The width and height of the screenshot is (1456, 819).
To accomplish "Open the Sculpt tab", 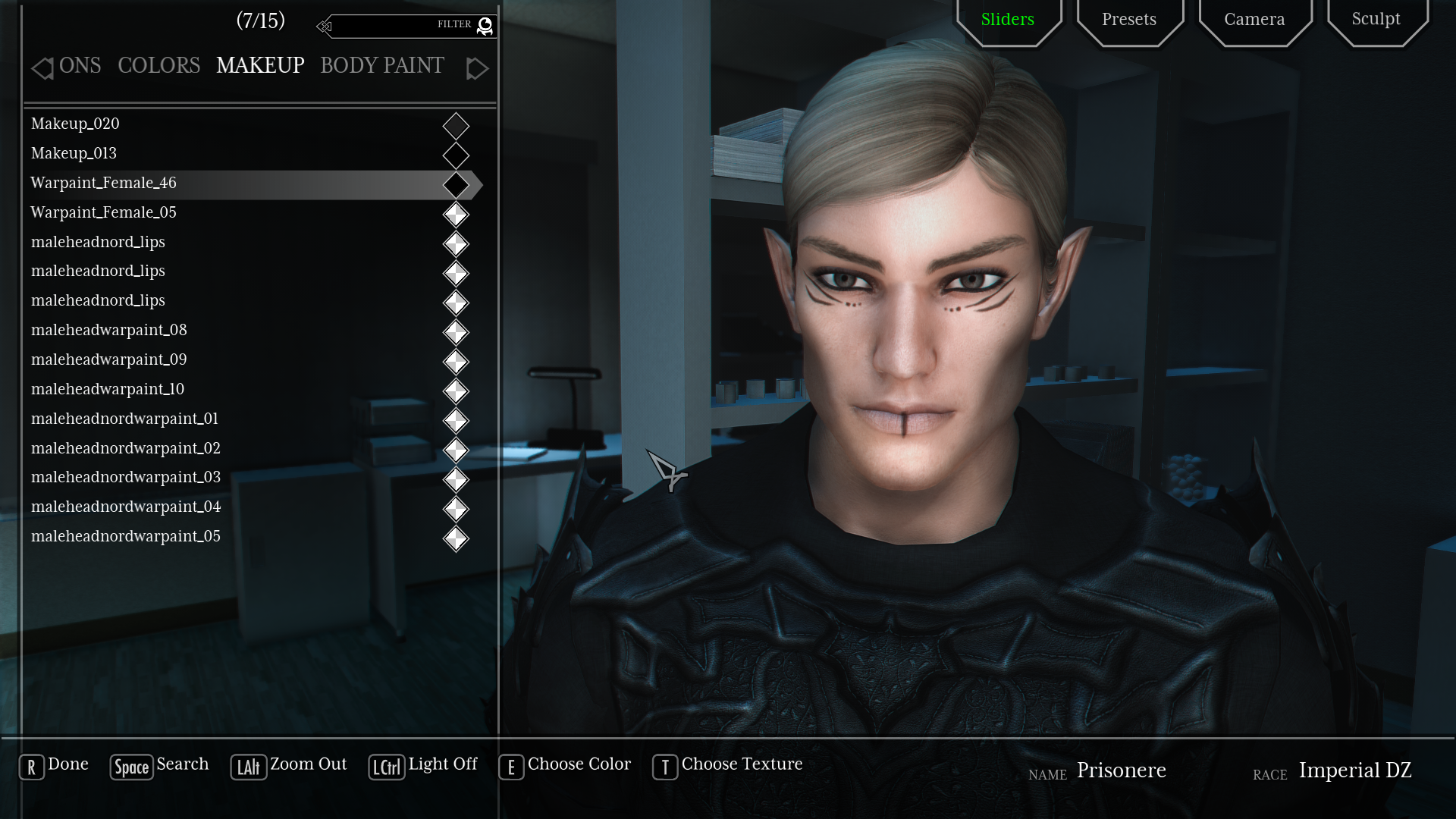I will pyautogui.click(x=1376, y=20).
